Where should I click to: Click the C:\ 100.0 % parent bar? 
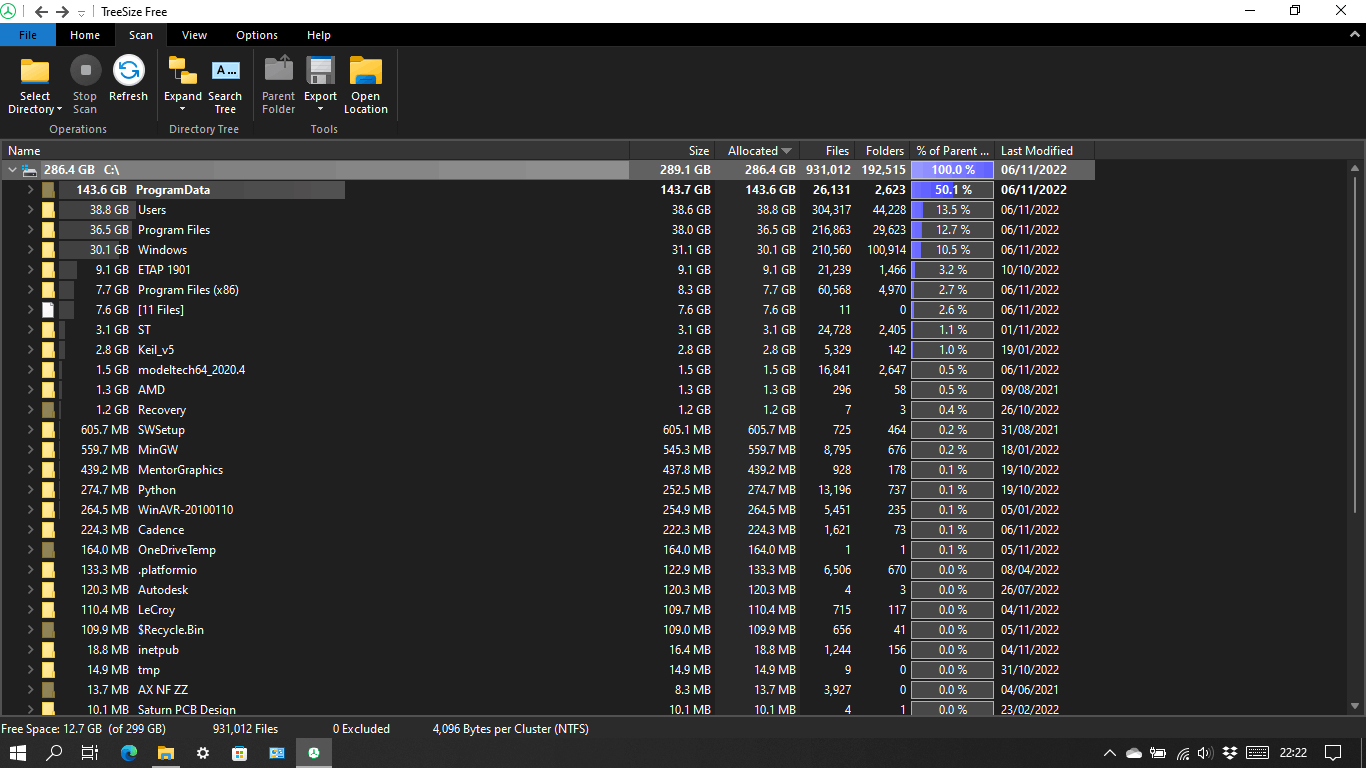pyautogui.click(x=952, y=170)
